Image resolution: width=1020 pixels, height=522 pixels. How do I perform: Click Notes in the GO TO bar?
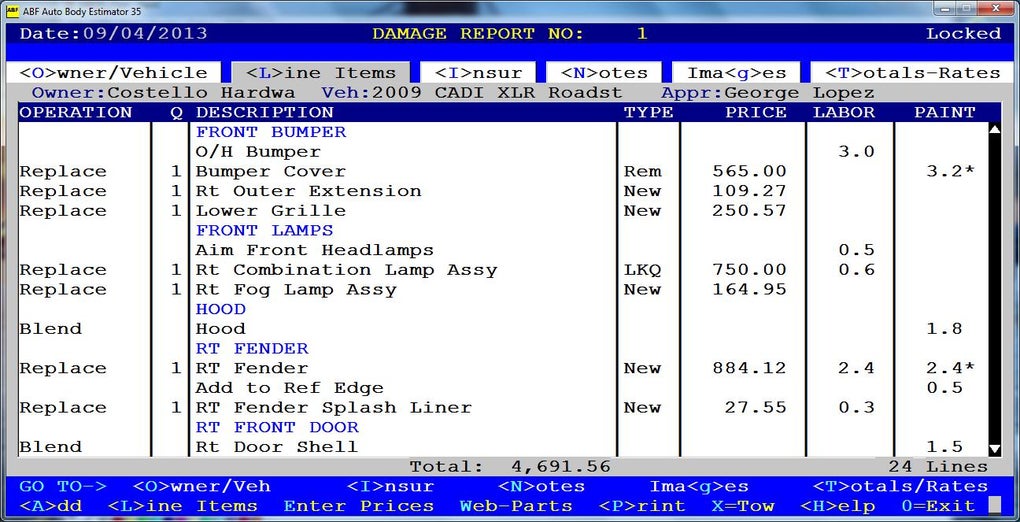pos(541,487)
